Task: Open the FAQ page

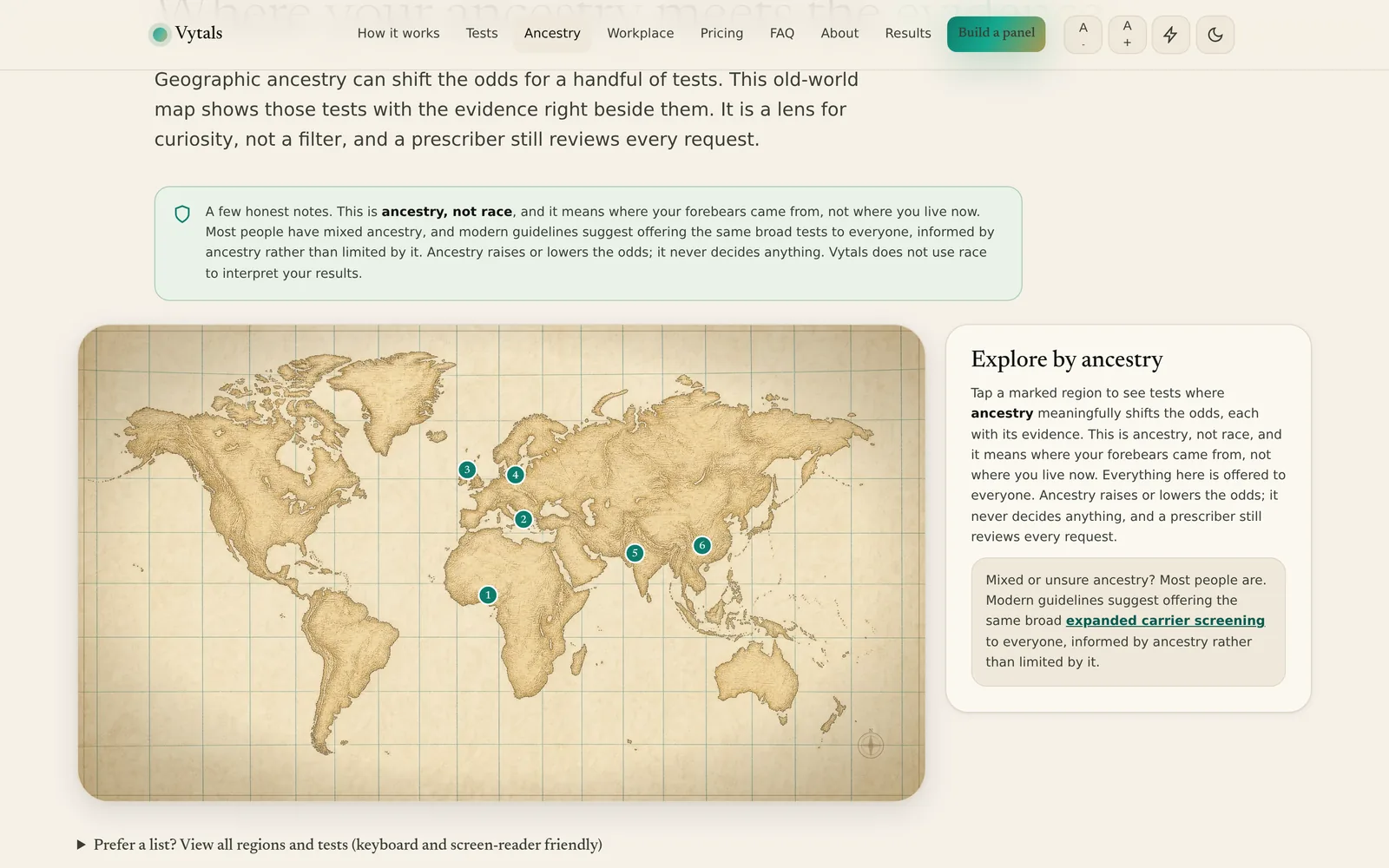Action: pyautogui.click(x=782, y=33)
